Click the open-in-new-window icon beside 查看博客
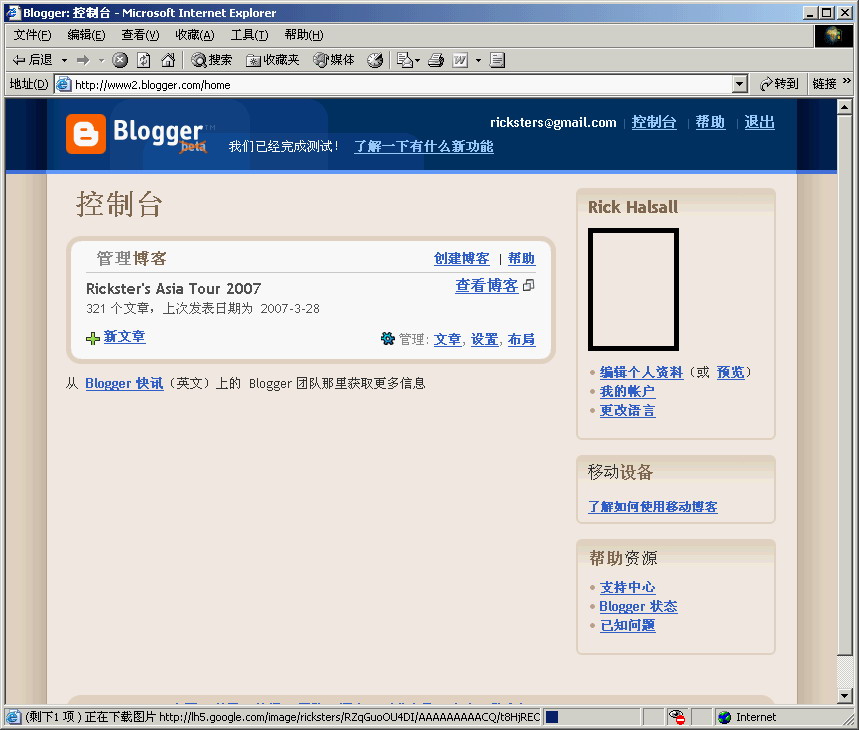The width and height of the screenshot is (859, 730). tap(529, 285)
